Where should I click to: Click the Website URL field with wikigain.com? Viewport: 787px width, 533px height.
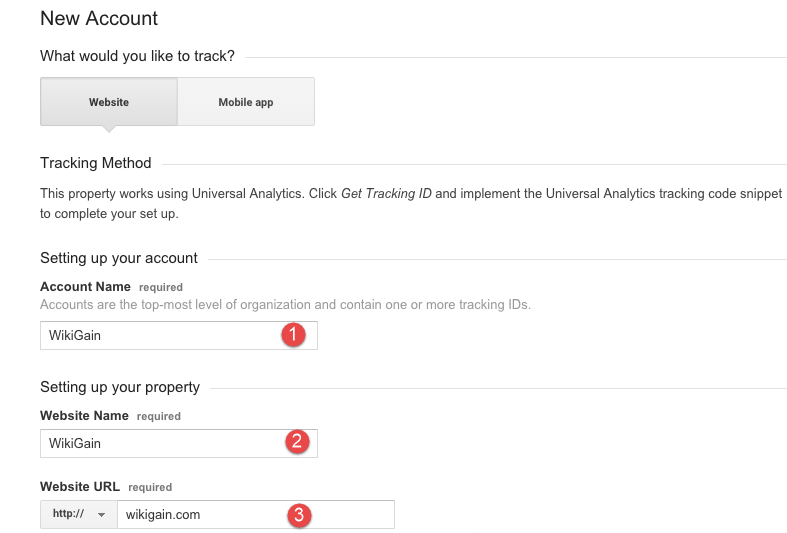pos(256,514)
